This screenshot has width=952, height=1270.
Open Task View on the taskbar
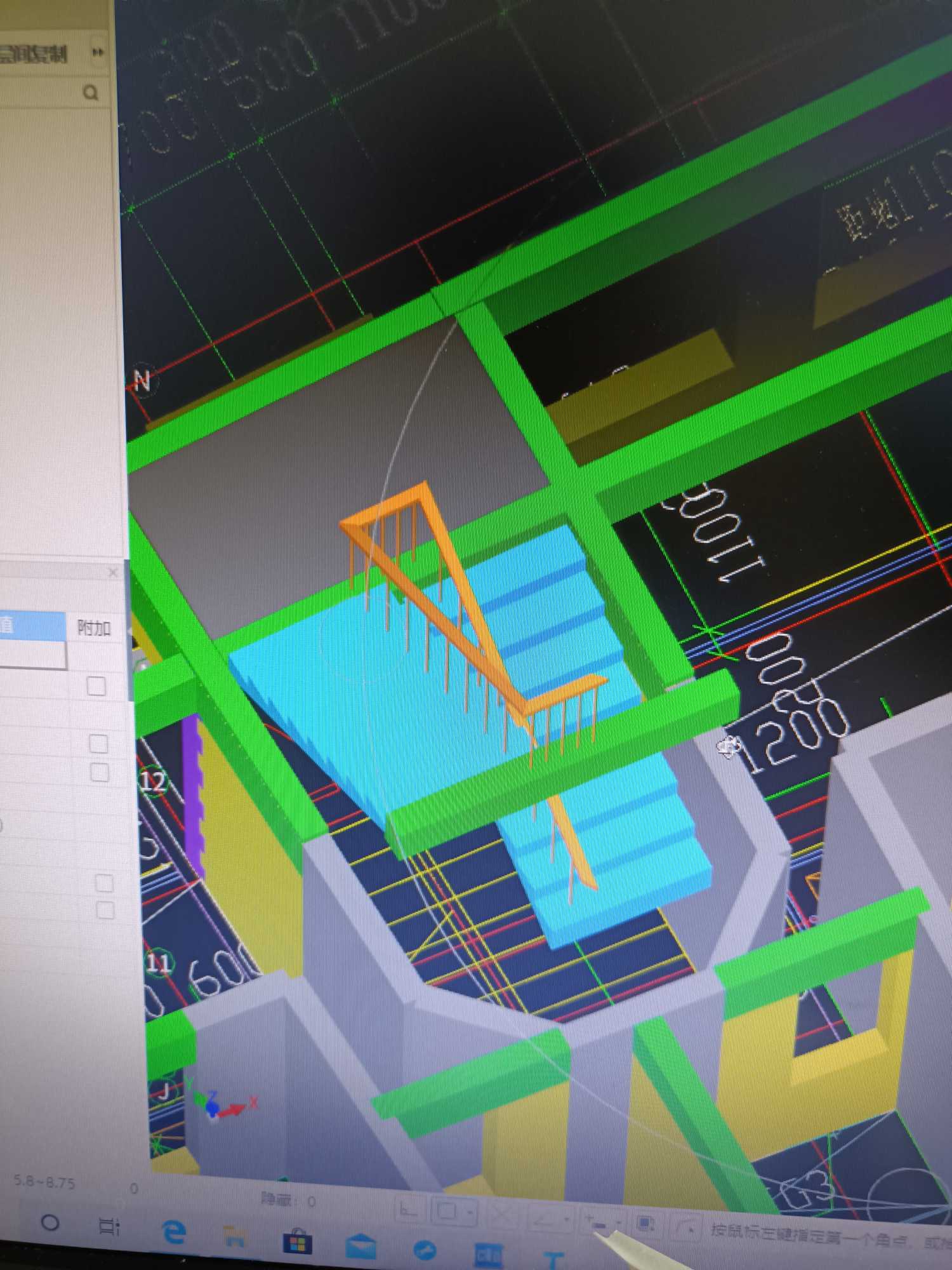110,1226
